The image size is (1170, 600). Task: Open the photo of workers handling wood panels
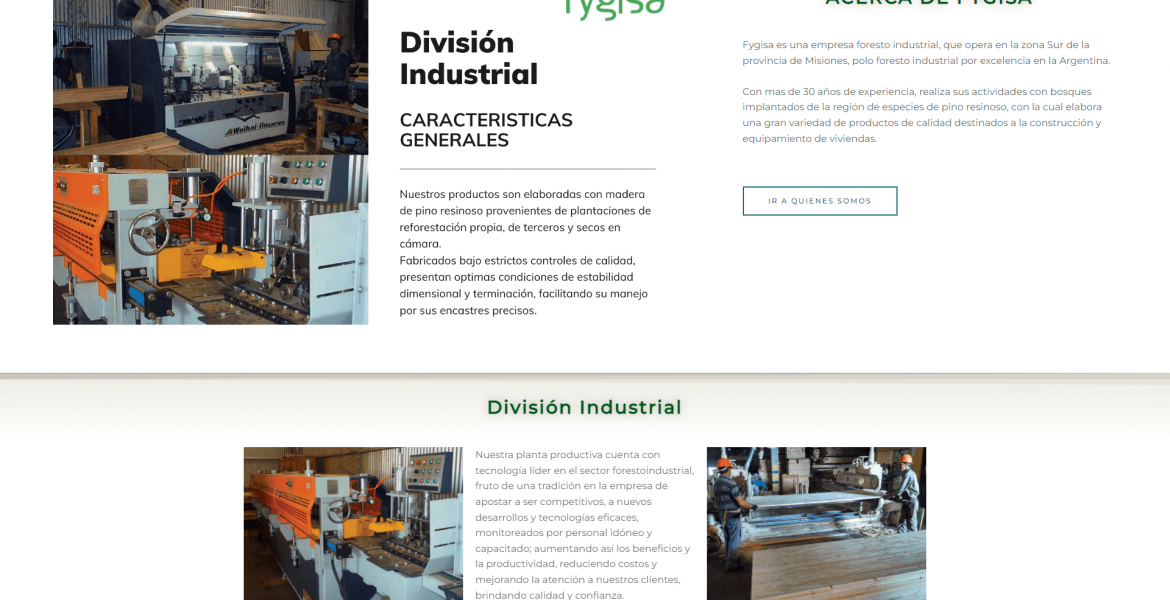(x=816, y=523)
